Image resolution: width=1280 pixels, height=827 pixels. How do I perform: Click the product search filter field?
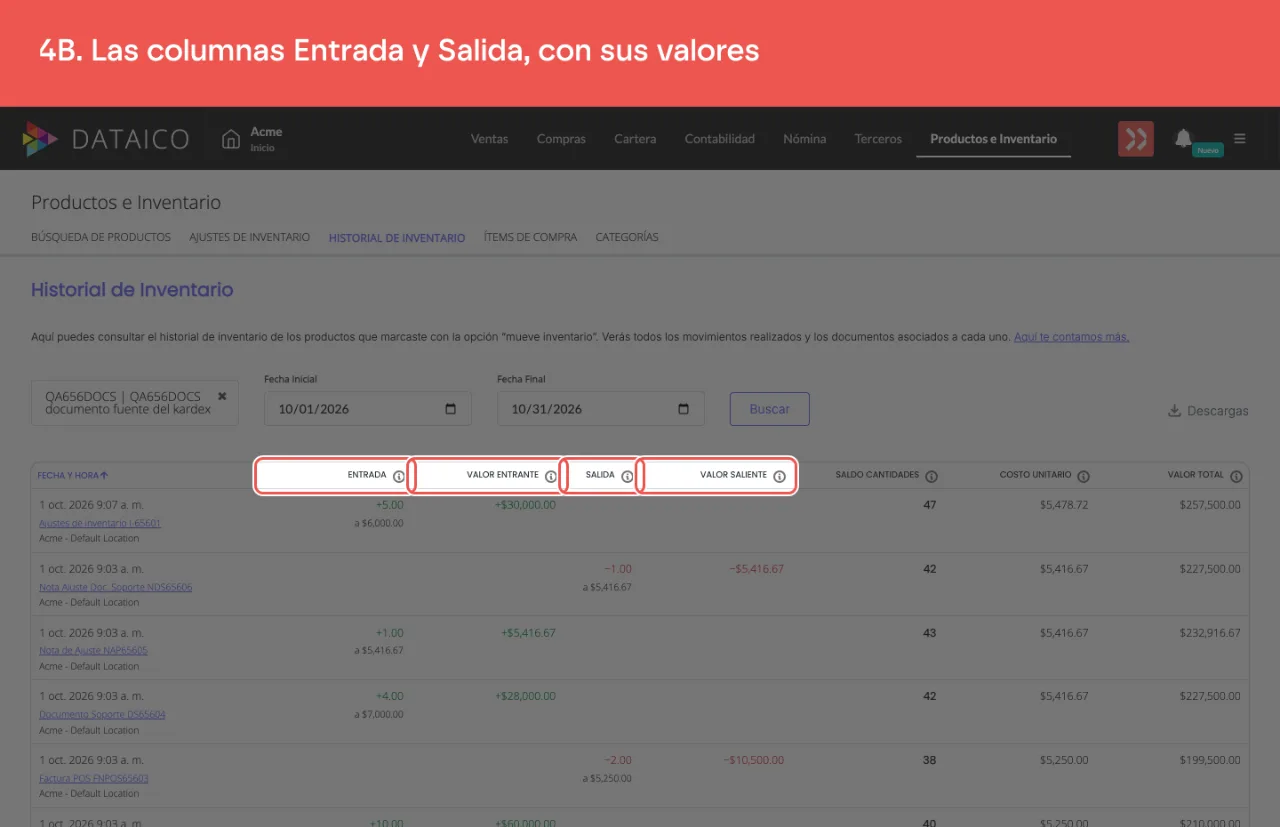135,403
